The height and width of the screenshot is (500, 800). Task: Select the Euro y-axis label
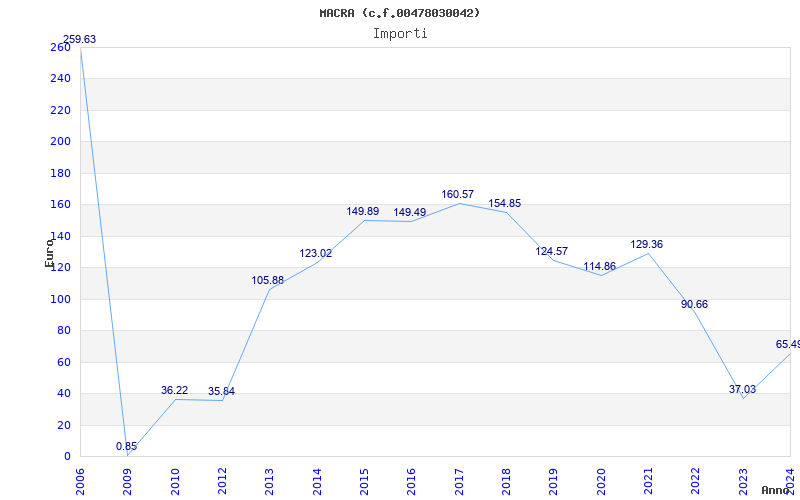tap(48, 251)
